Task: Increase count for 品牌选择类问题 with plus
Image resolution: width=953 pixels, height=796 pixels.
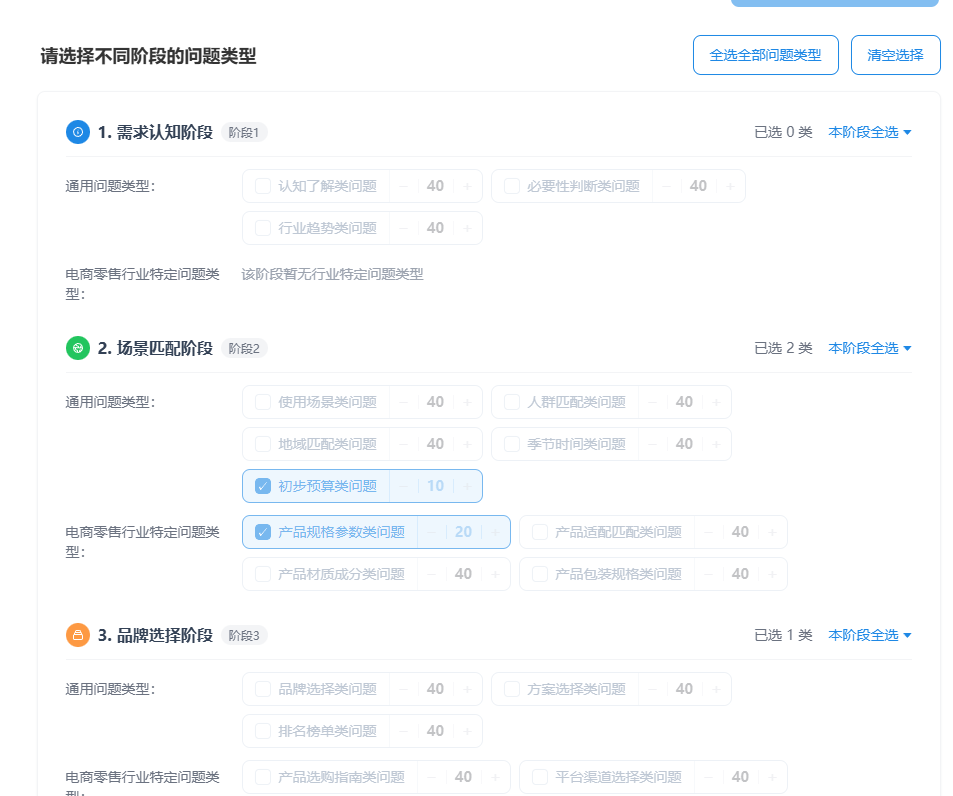Action: click(x=467, y=689)
